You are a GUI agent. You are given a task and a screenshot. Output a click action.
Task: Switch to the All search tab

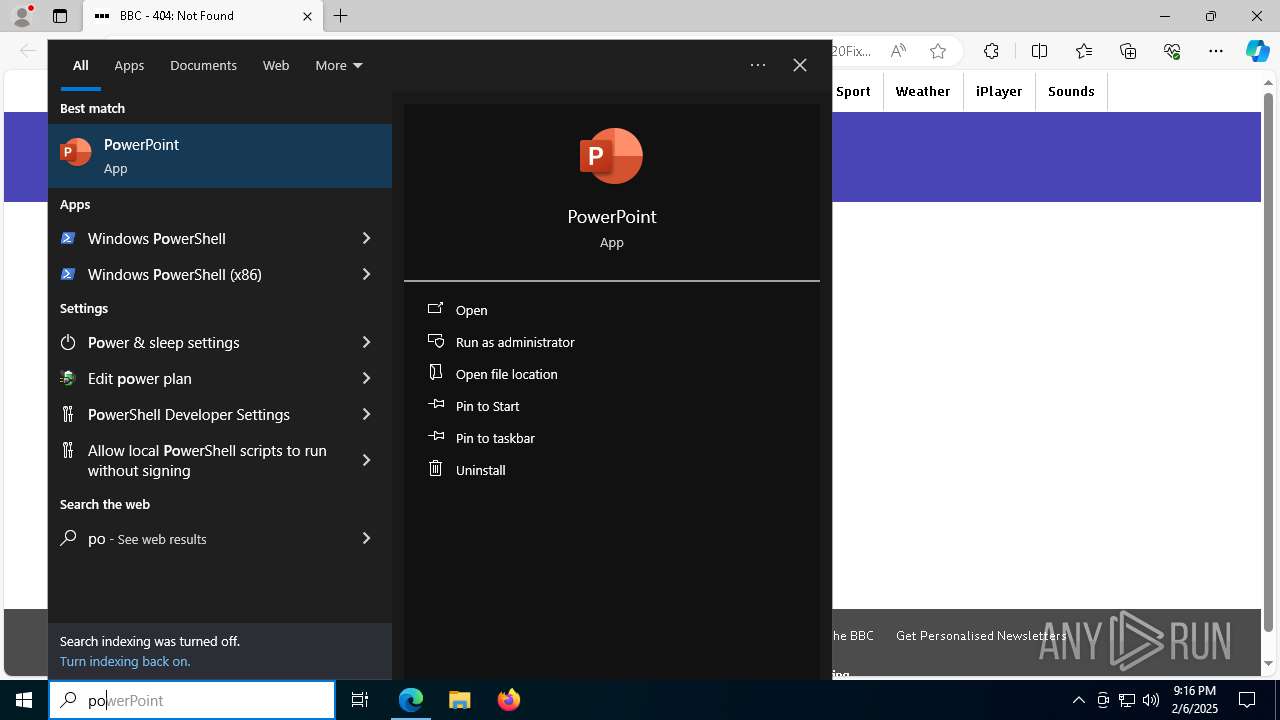pyautogui.click(x=80, y=65)
